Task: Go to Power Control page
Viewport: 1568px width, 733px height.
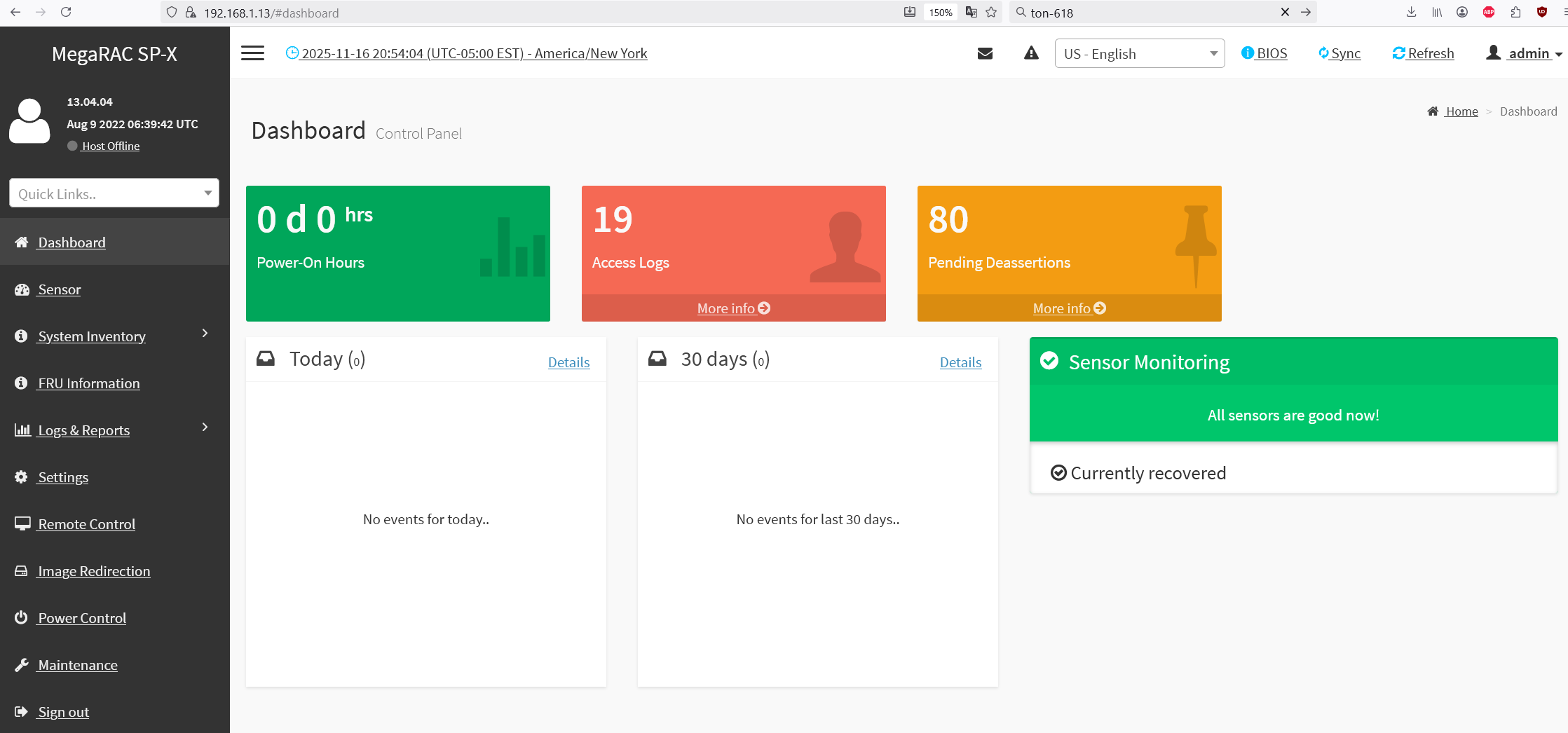Action: [x=82, y=618]
